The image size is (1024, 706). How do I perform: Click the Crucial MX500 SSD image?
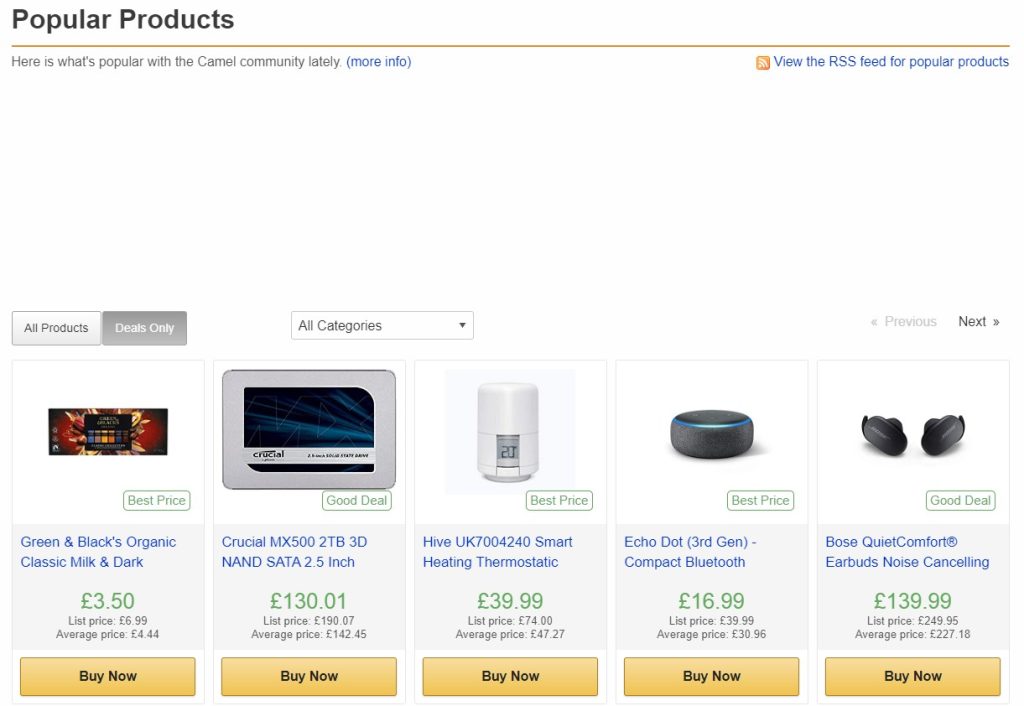pyautogui.click(x=309, y=429)
